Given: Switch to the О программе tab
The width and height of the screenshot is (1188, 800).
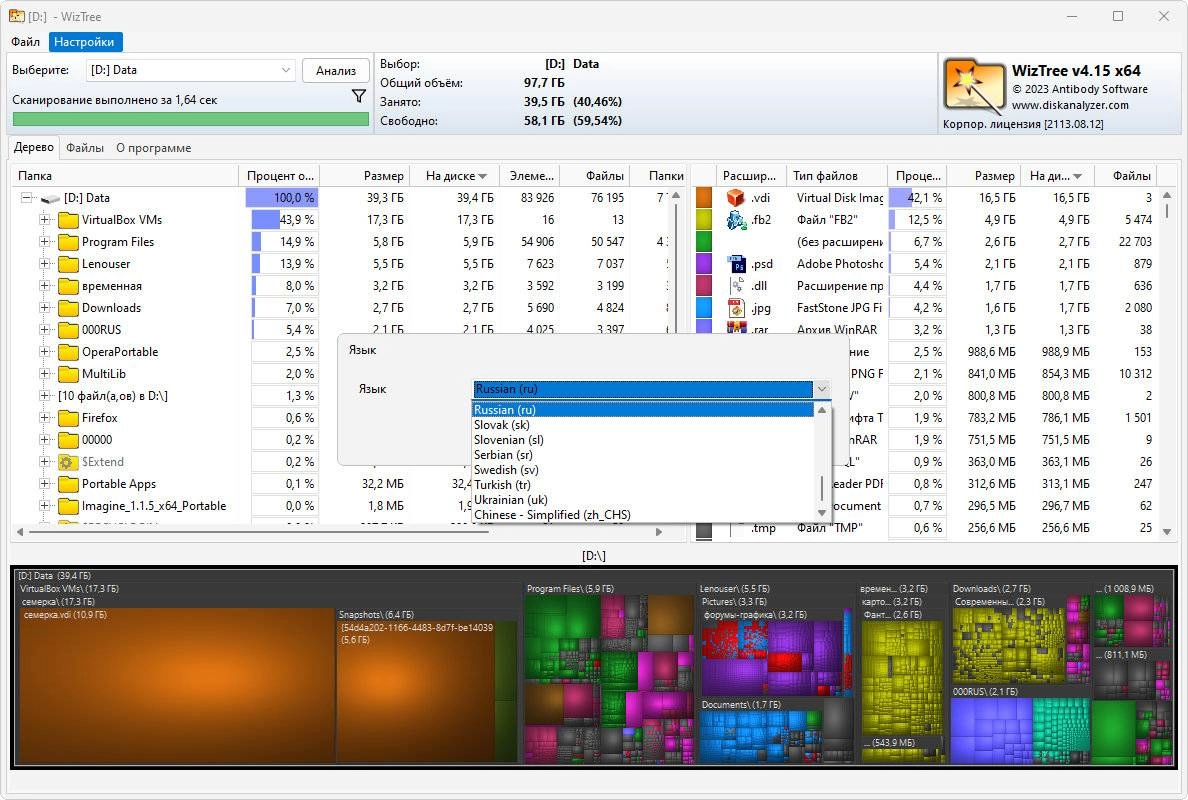Looking at the screenshot, I should (154, 148).
